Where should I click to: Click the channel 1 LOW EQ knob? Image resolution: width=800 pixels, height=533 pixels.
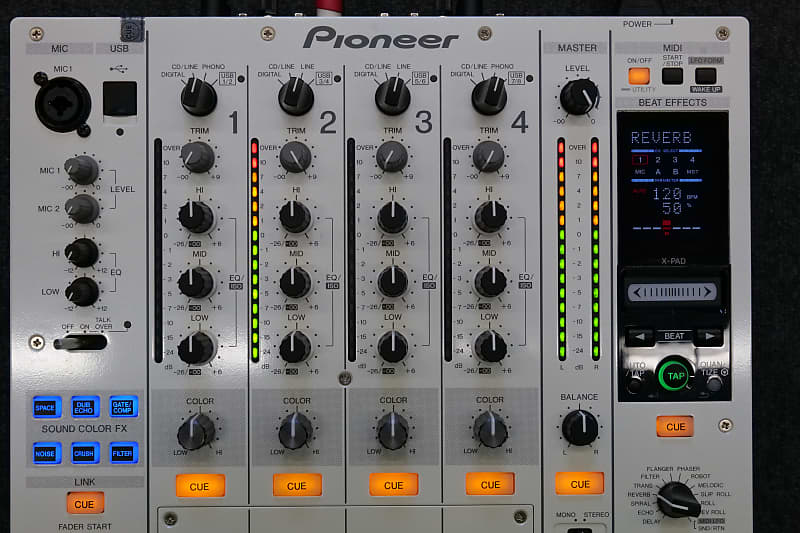coord(196,347)
